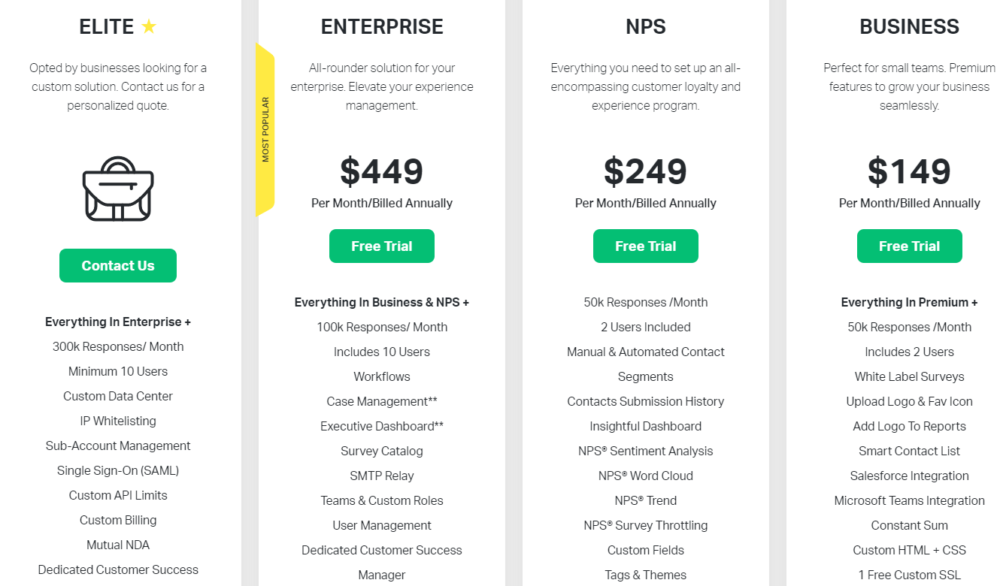Click the yellow star beside ELITE
The width and height of the screenshot is (1000, 586).
click(149, 26)
